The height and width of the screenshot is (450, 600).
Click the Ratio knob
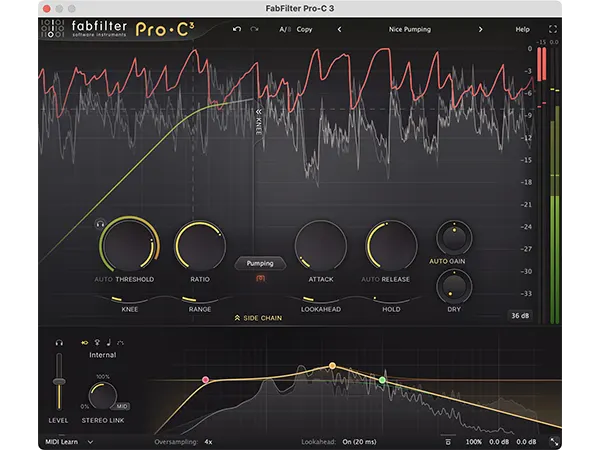(x=200, y=246)
